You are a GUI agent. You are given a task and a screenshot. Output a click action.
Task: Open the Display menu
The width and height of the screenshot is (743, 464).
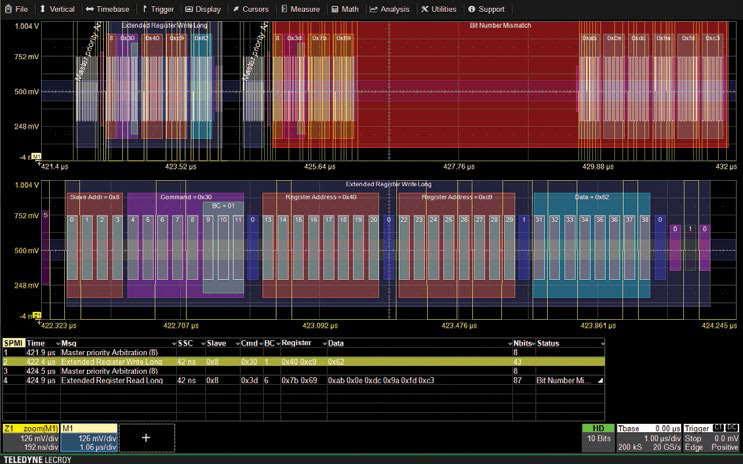(203, 9)
